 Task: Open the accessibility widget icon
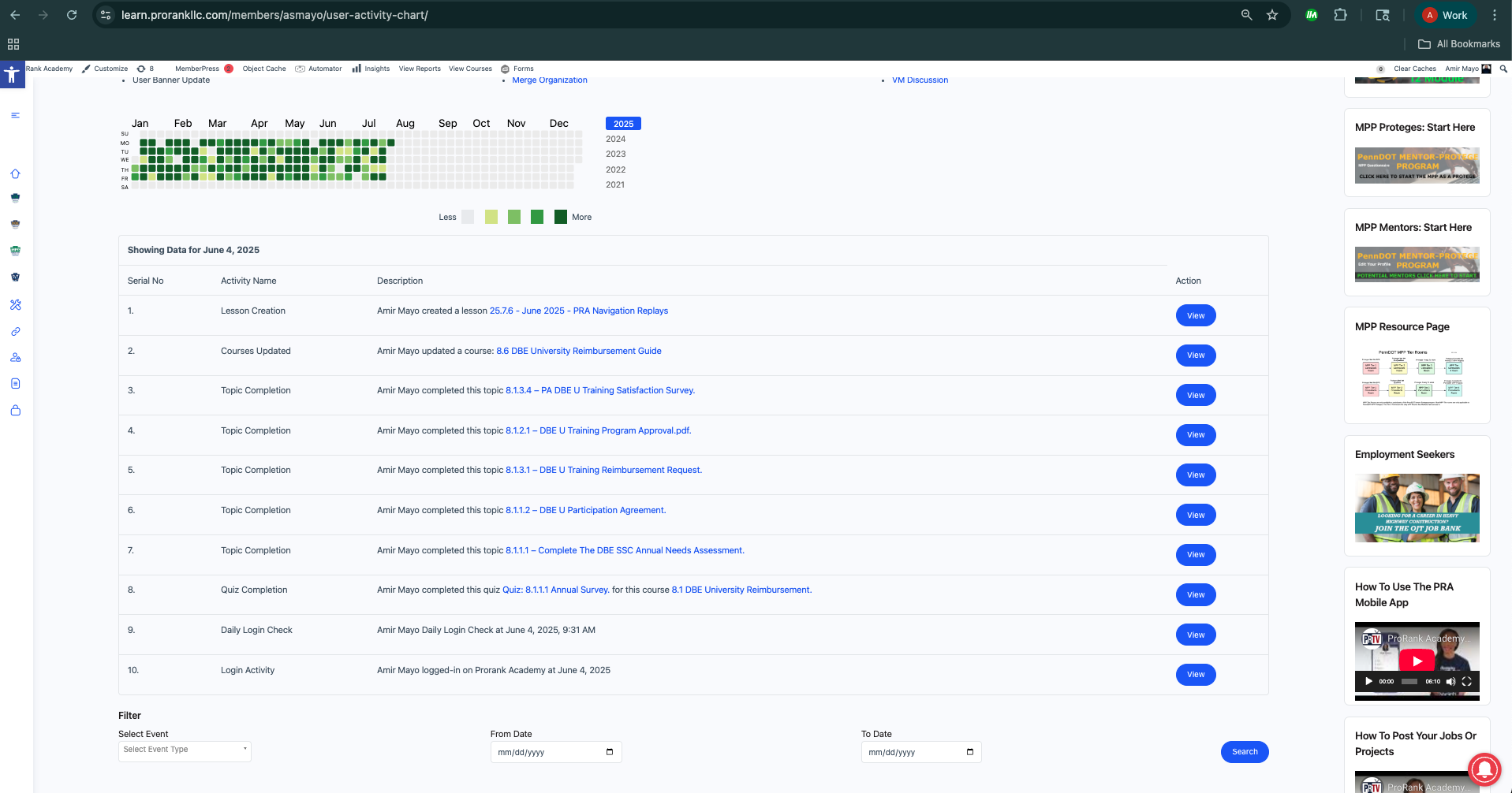12,75
